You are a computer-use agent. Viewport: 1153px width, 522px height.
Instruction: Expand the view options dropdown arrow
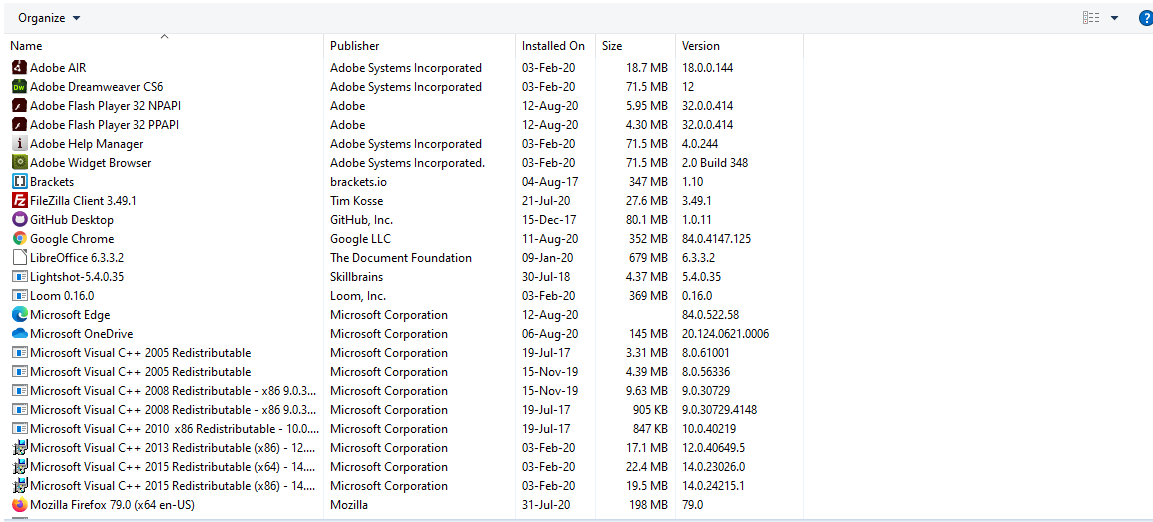pyautogui.click(x=1114, y=18)
